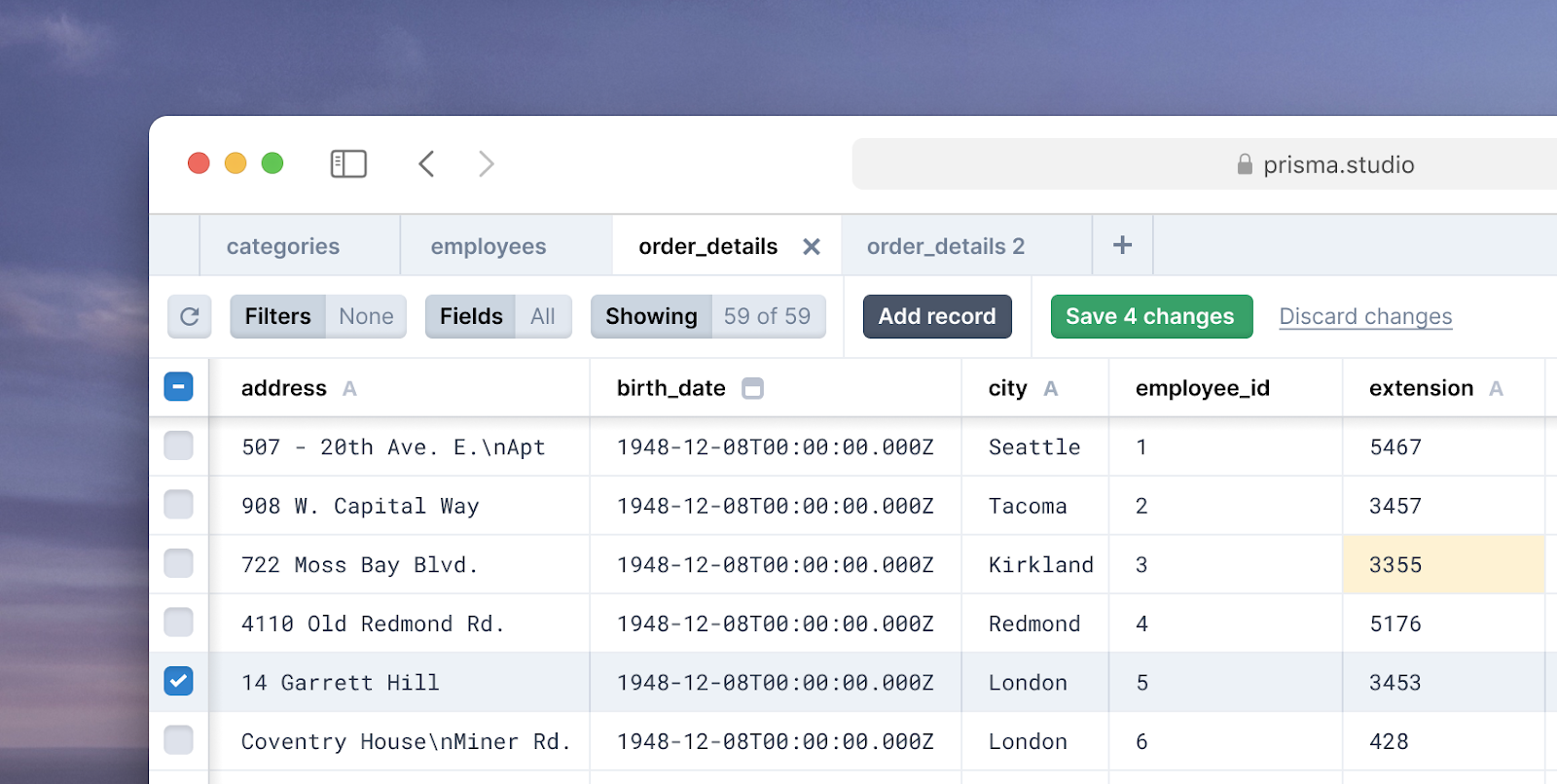Image resolution: width=1557 pixels, height=784 pixels.
Task: Click the lock icon in address bar
Action: tap(1244, 164)
